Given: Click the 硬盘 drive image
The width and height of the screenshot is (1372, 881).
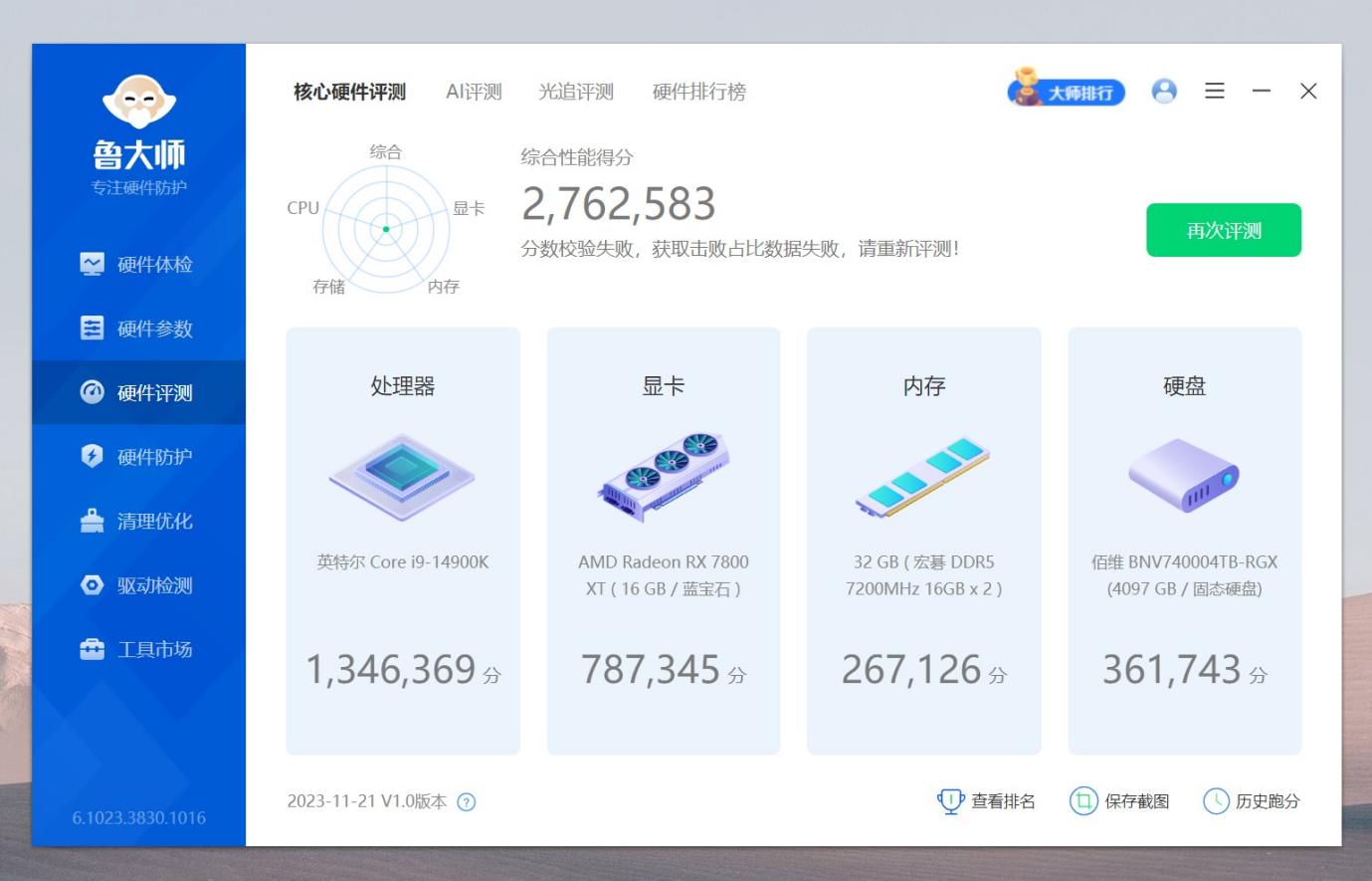Looking at the screenshot, I should pos(1184,475).
